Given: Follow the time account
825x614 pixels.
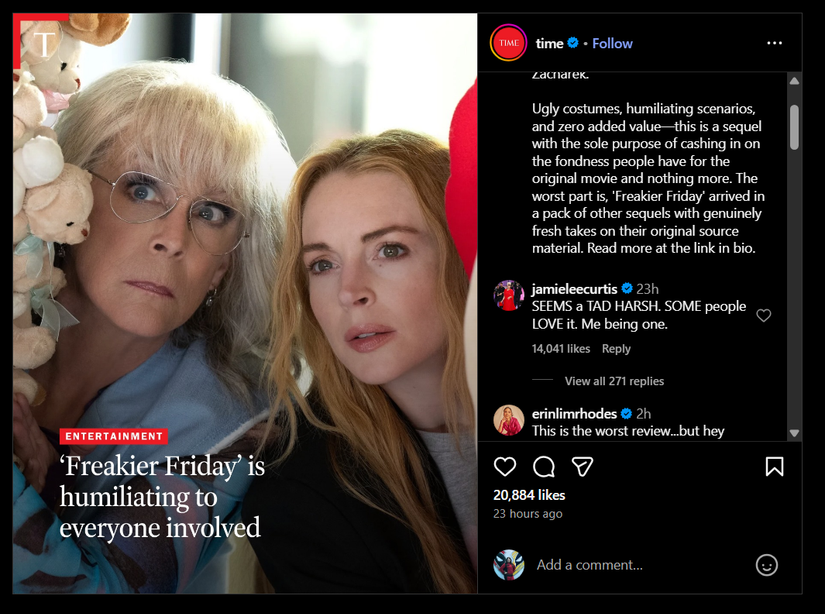Looking at the screenshot, I should (612, 43).
